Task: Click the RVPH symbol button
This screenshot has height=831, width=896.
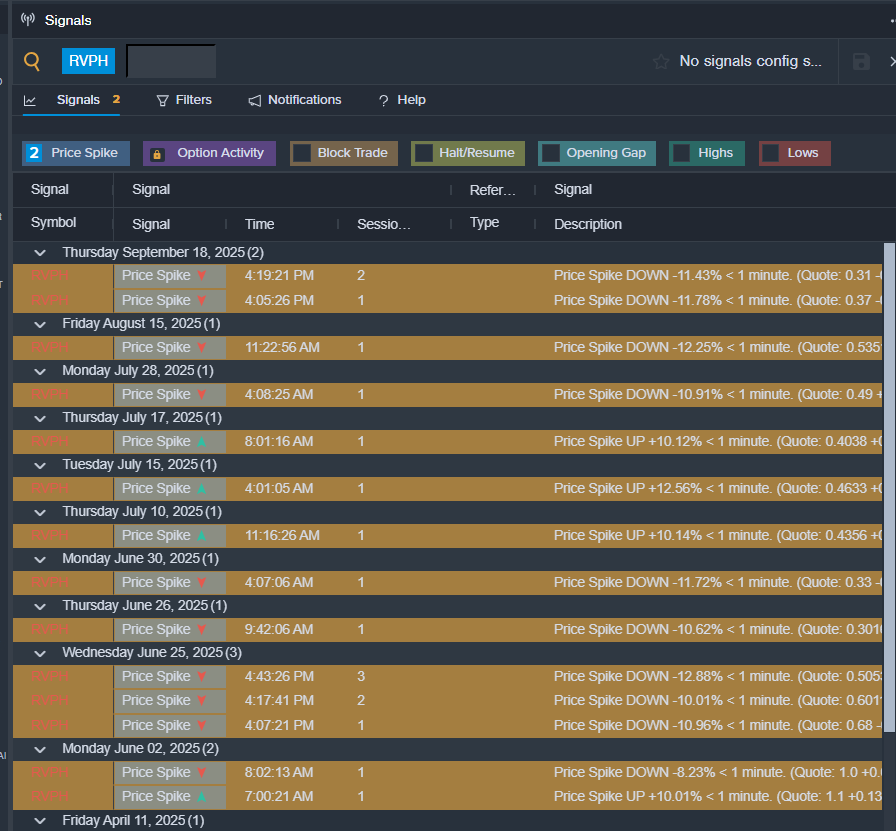Action: (89, 62)
